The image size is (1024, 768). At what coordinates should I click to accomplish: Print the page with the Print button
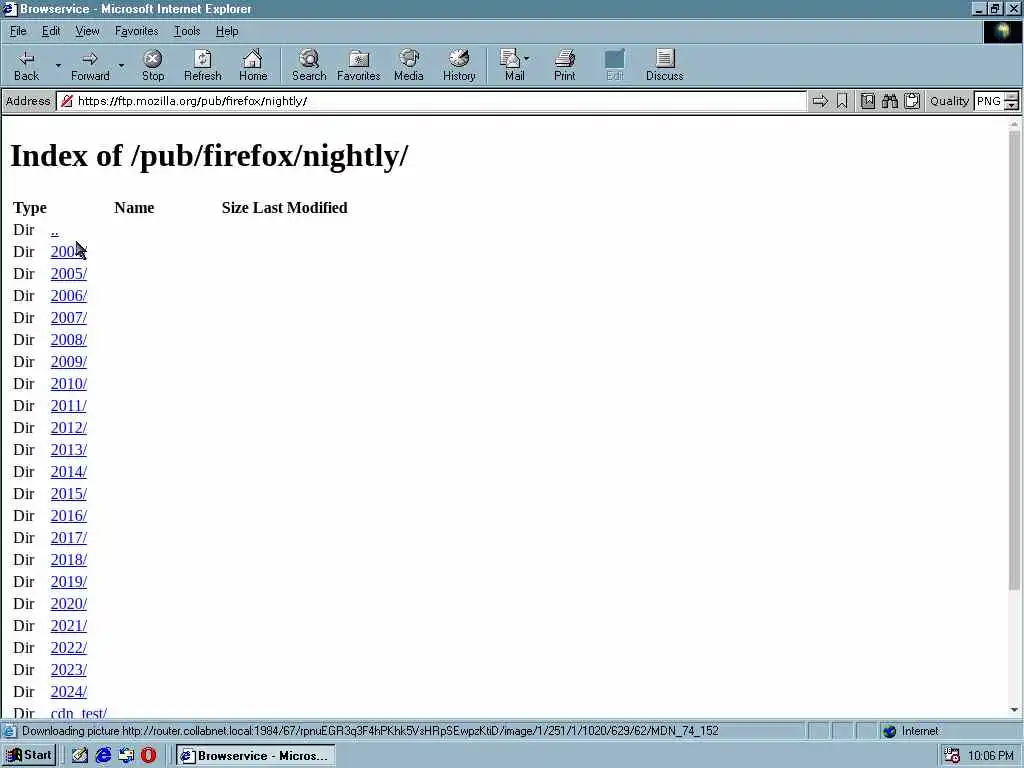(x=565, y=65)
